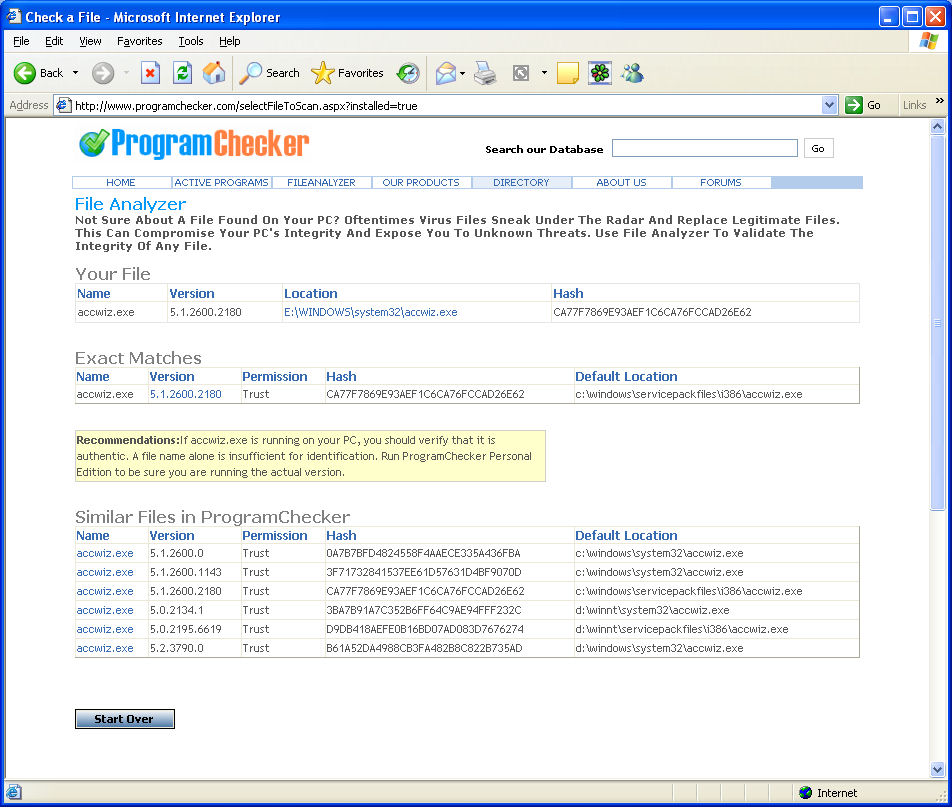Click the Edit page toolbar icon

point(521,73)
